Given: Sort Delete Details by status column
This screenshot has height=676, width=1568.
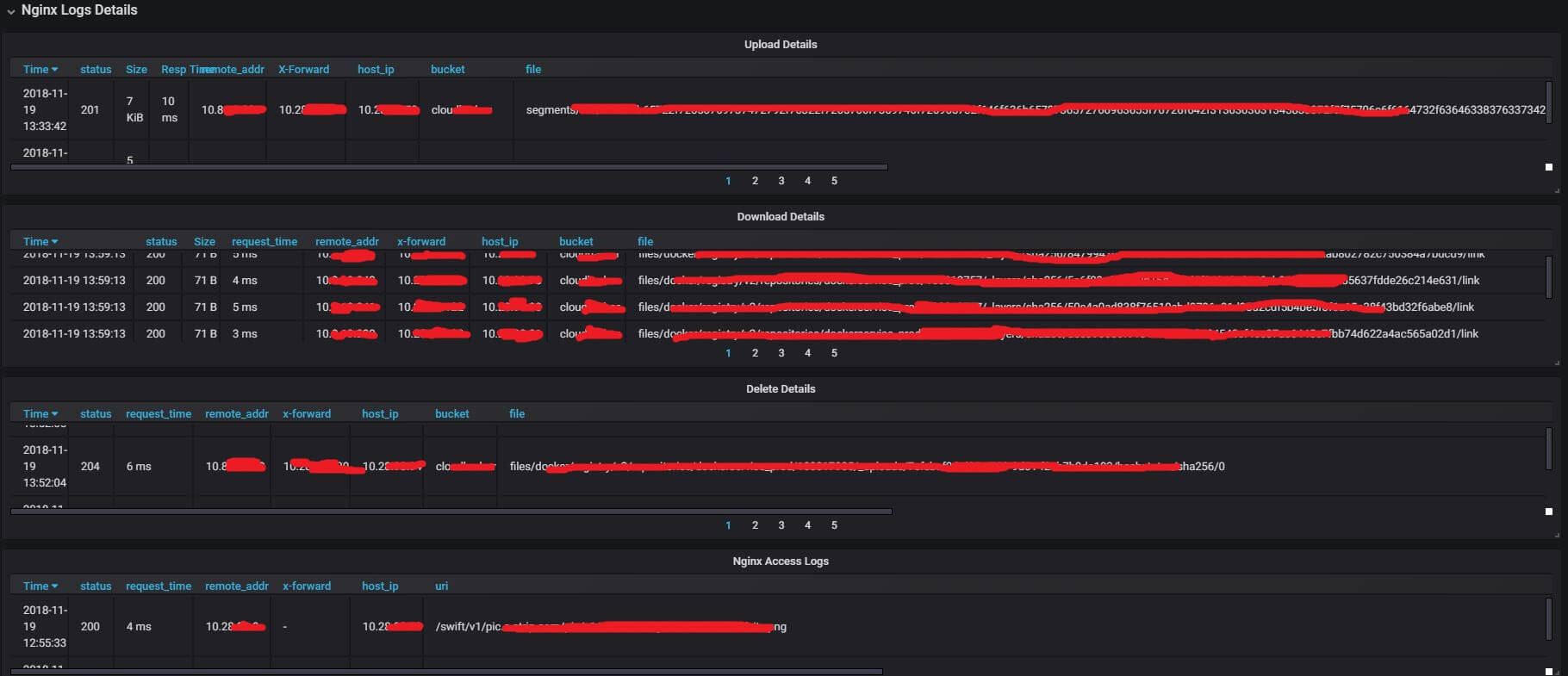Looking at the screenshot, I should pyautogui.click(x=96, y=414).
